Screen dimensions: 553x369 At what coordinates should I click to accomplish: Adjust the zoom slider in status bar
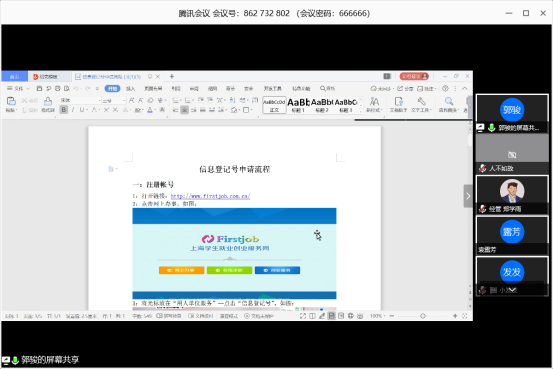[x=423, y=316]
